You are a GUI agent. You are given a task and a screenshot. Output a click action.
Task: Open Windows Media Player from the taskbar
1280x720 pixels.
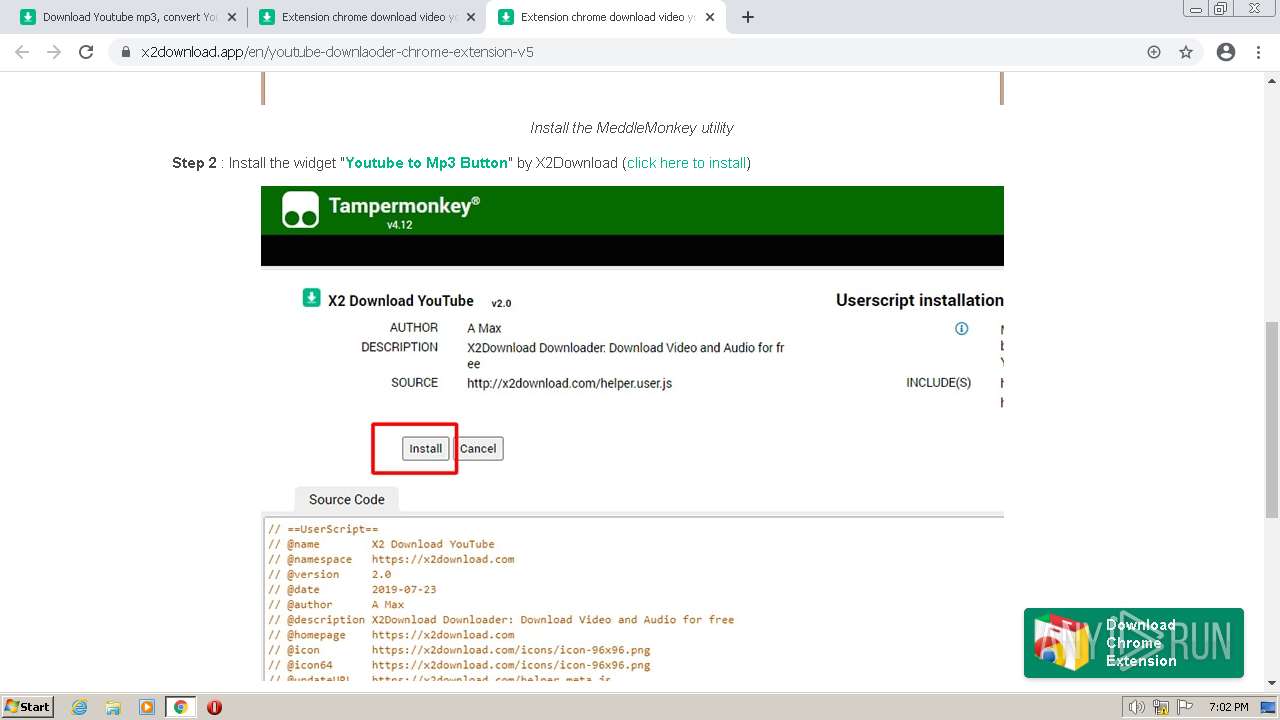coord(147,707)
